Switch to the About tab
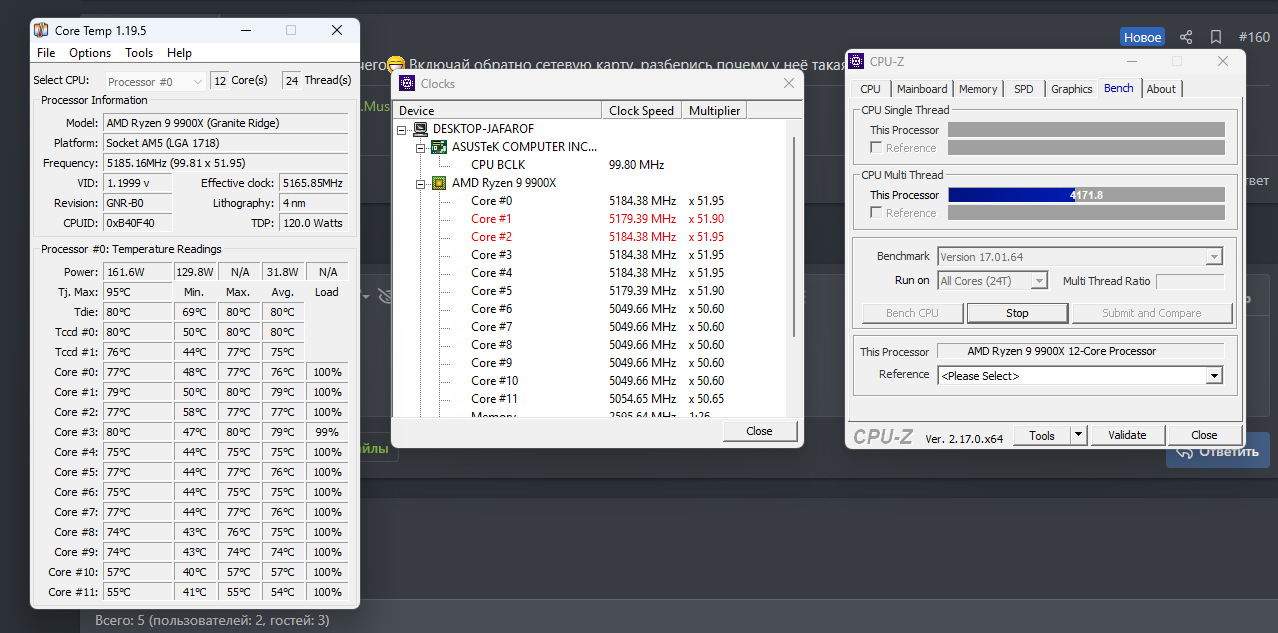The width and height of the screenshot is (1278, 633). [1161, 89]
